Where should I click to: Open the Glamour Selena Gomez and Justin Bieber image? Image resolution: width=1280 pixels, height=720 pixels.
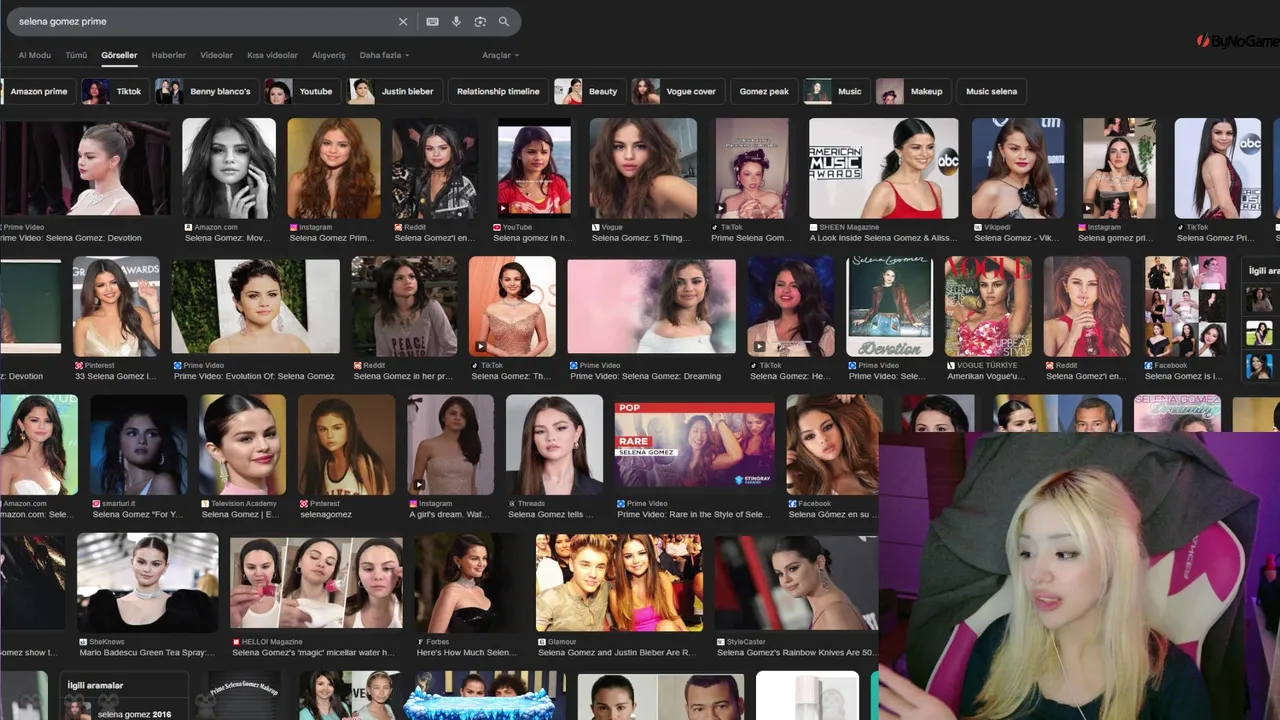(619, 582)
